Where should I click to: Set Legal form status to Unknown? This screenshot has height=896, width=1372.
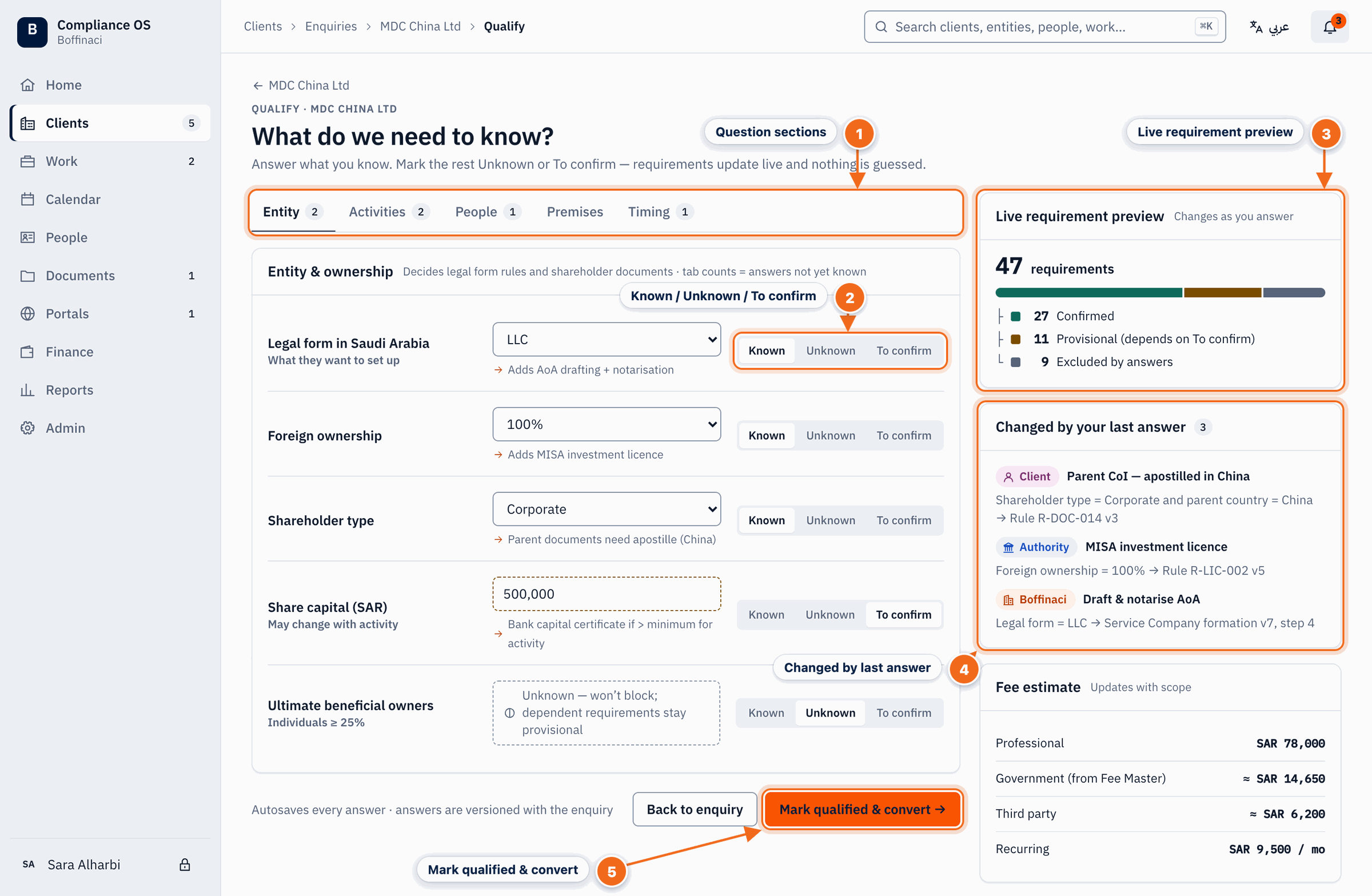tap(830, 350)
